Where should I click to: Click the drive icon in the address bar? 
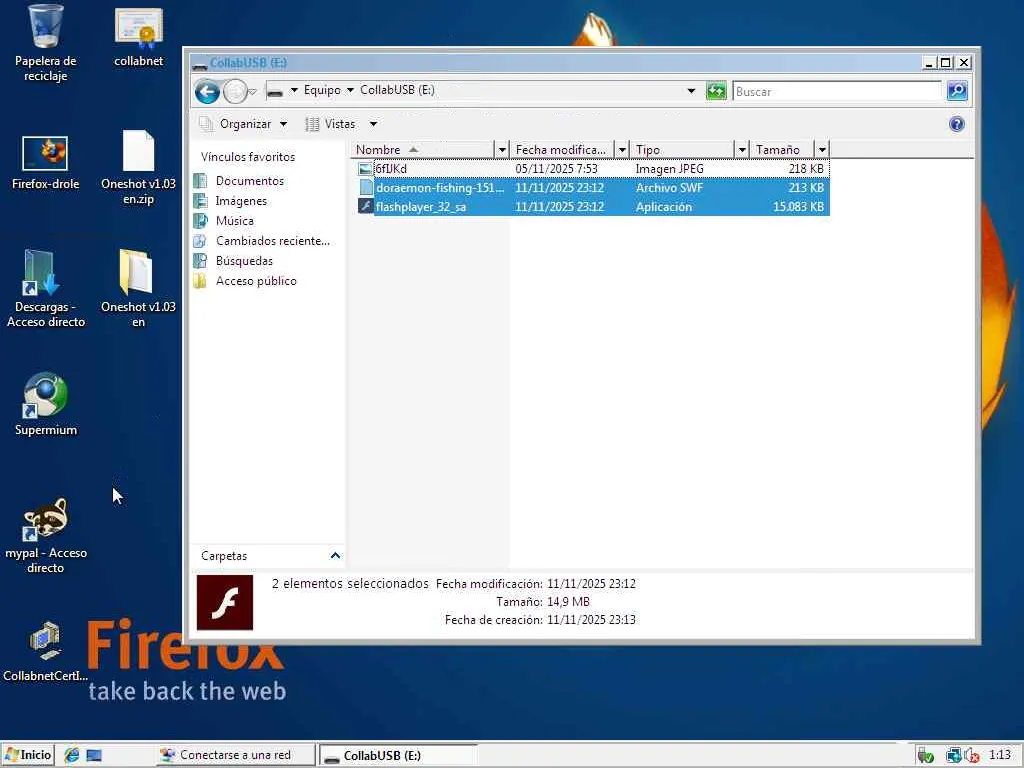pyautogui.click(x=275, y=91)
